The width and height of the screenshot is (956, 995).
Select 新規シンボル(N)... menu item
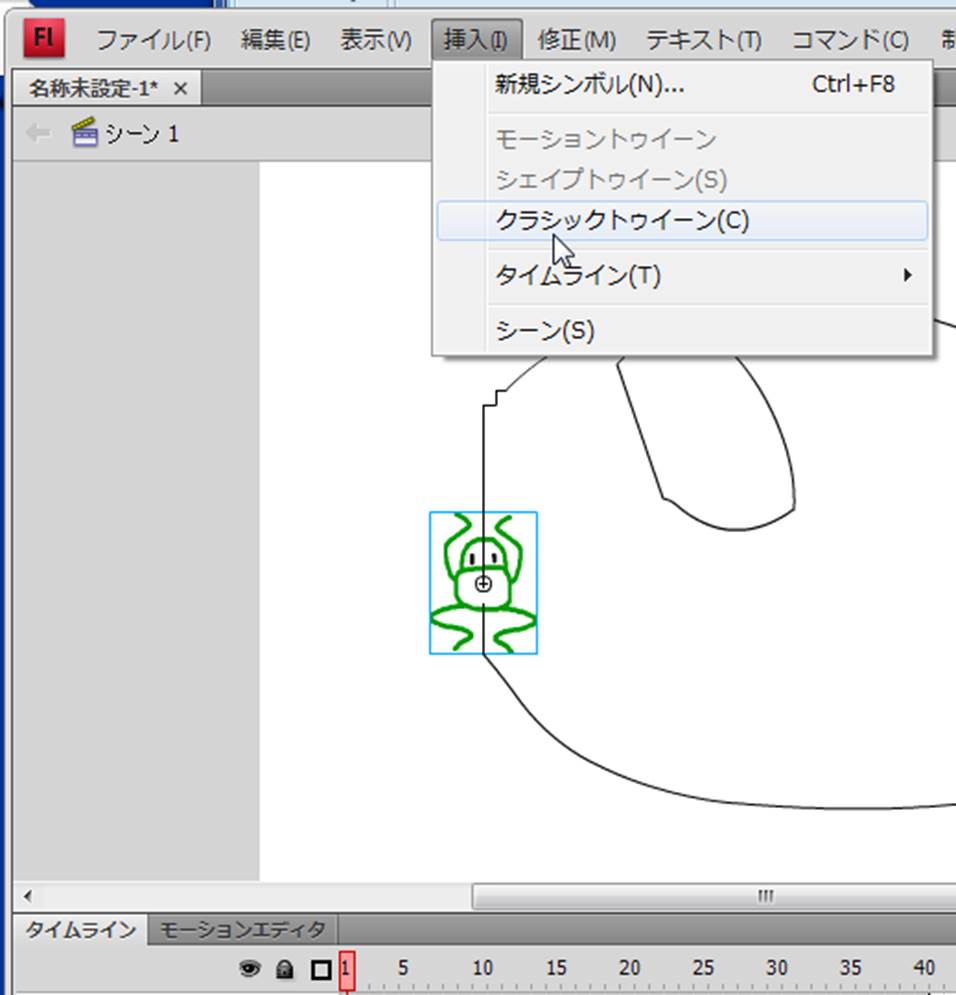pyautogui.click(x=589, y=85)
